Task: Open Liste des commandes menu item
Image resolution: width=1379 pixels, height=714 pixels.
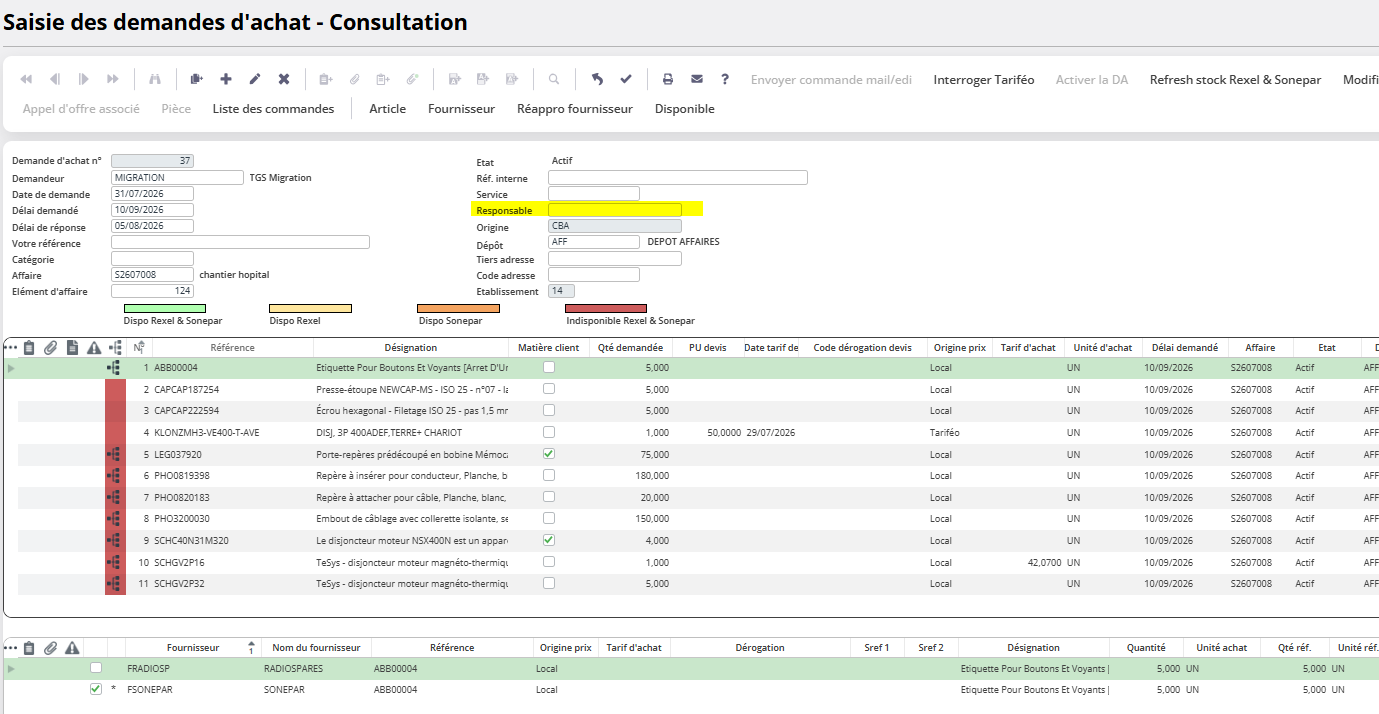Action: click(273, 108)
